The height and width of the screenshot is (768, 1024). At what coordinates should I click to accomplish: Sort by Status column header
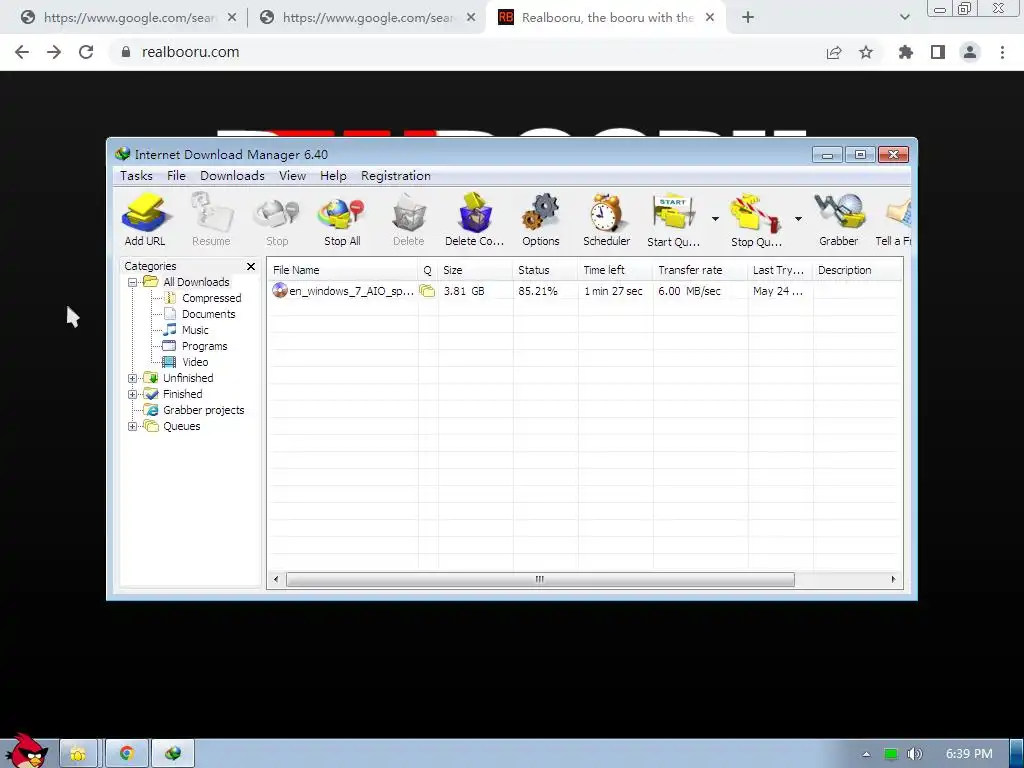click(545, 270)
